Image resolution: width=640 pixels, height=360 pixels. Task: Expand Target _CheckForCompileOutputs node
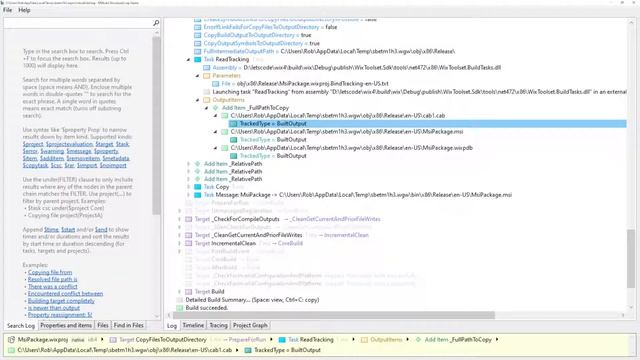coord(179,219)
